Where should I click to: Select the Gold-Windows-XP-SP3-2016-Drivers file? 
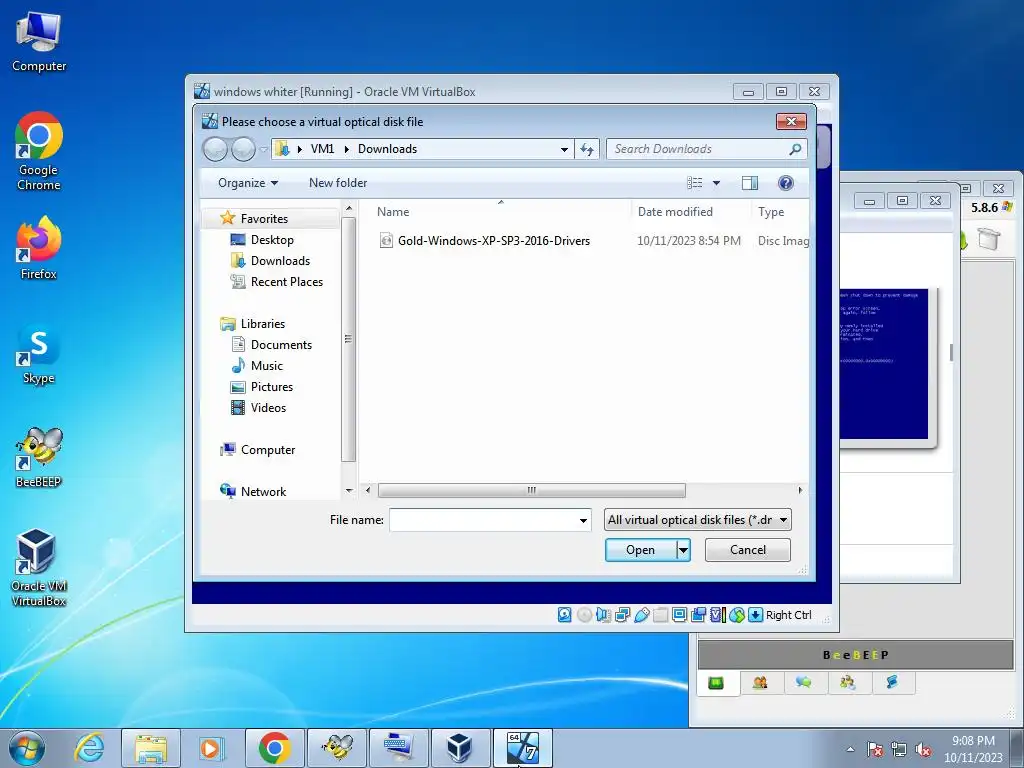[x=494, y=240]
